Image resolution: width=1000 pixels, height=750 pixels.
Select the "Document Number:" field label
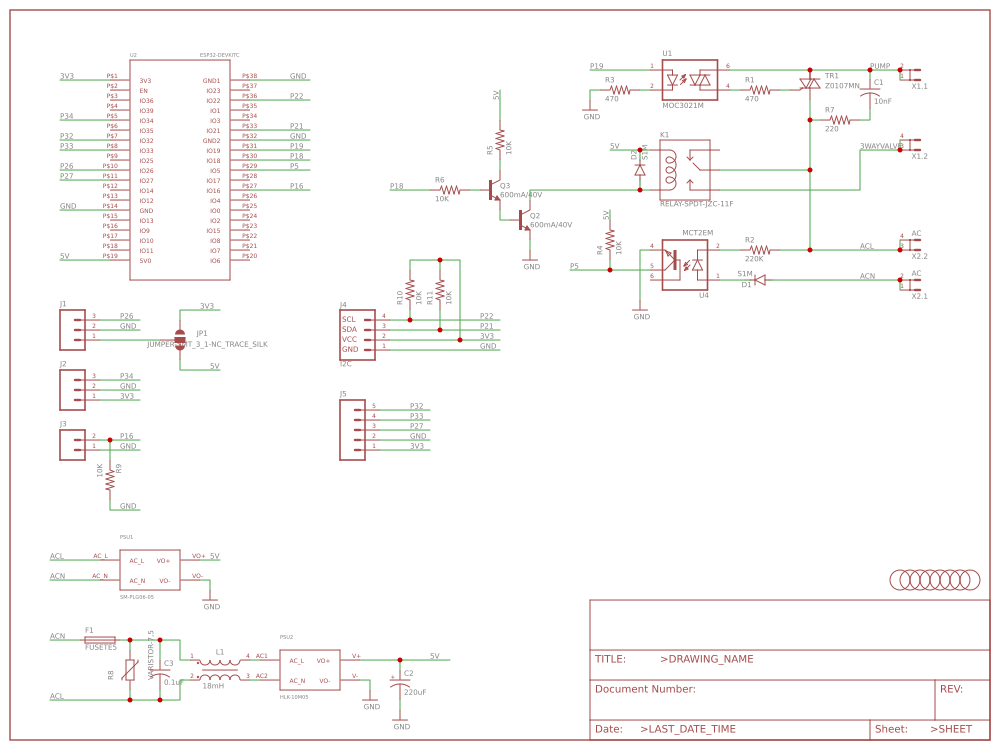tap(645, 689)
